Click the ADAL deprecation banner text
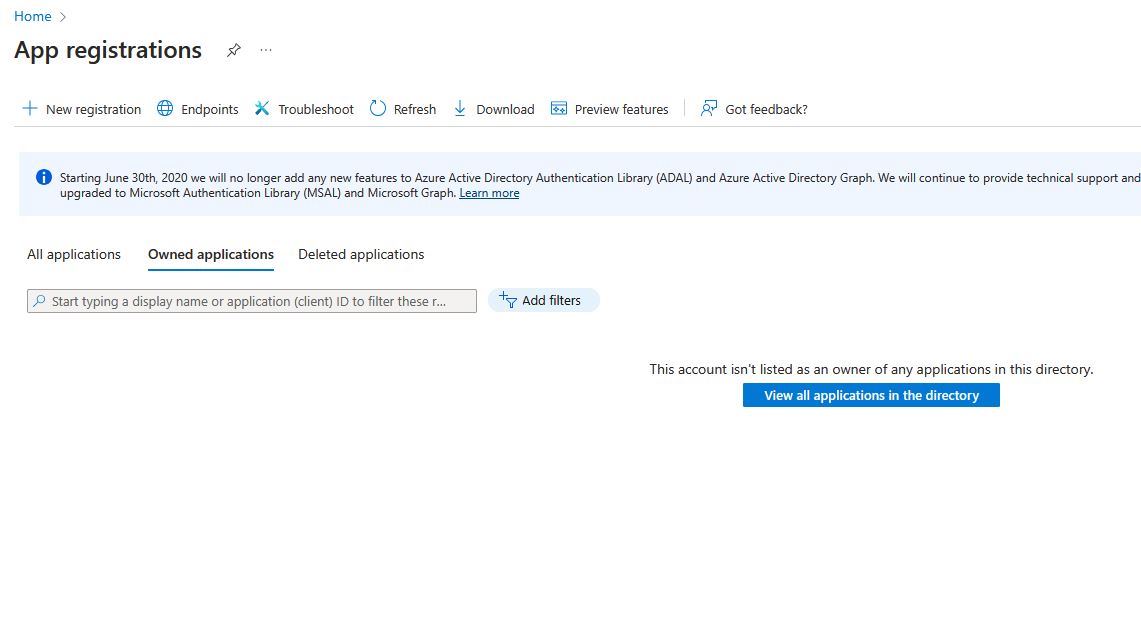 600,185
